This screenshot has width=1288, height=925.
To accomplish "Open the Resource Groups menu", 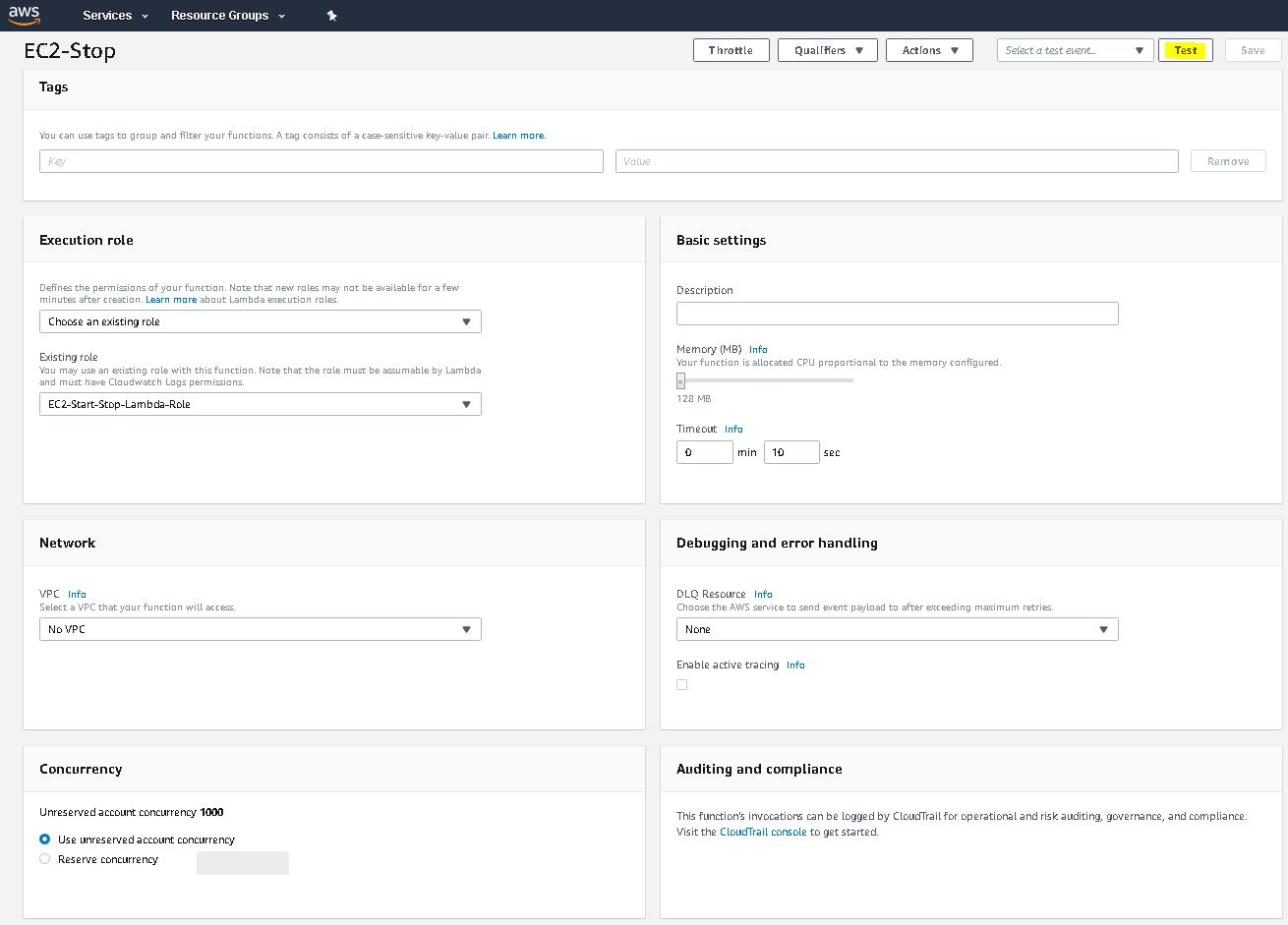I will pos(227,16).
